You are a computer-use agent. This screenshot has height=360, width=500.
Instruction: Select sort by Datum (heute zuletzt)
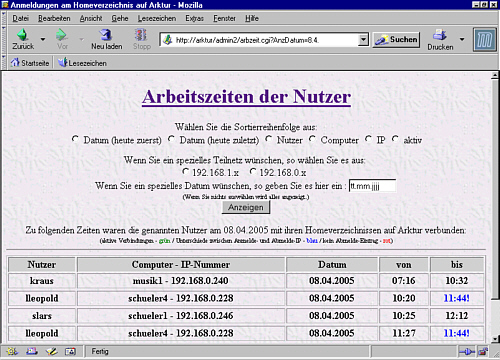tap(171, 139)
